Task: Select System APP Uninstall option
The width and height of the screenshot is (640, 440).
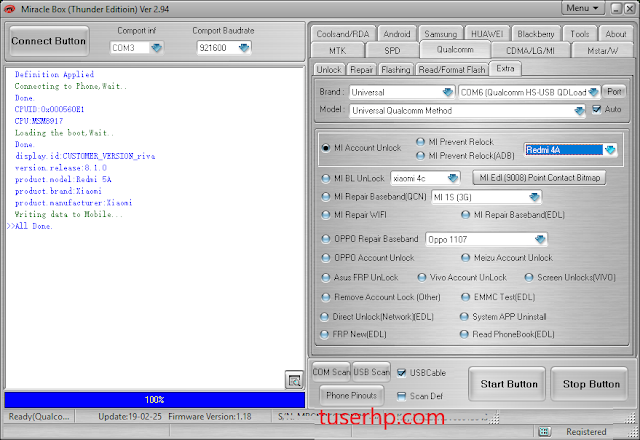Action: tap(464, 317)
